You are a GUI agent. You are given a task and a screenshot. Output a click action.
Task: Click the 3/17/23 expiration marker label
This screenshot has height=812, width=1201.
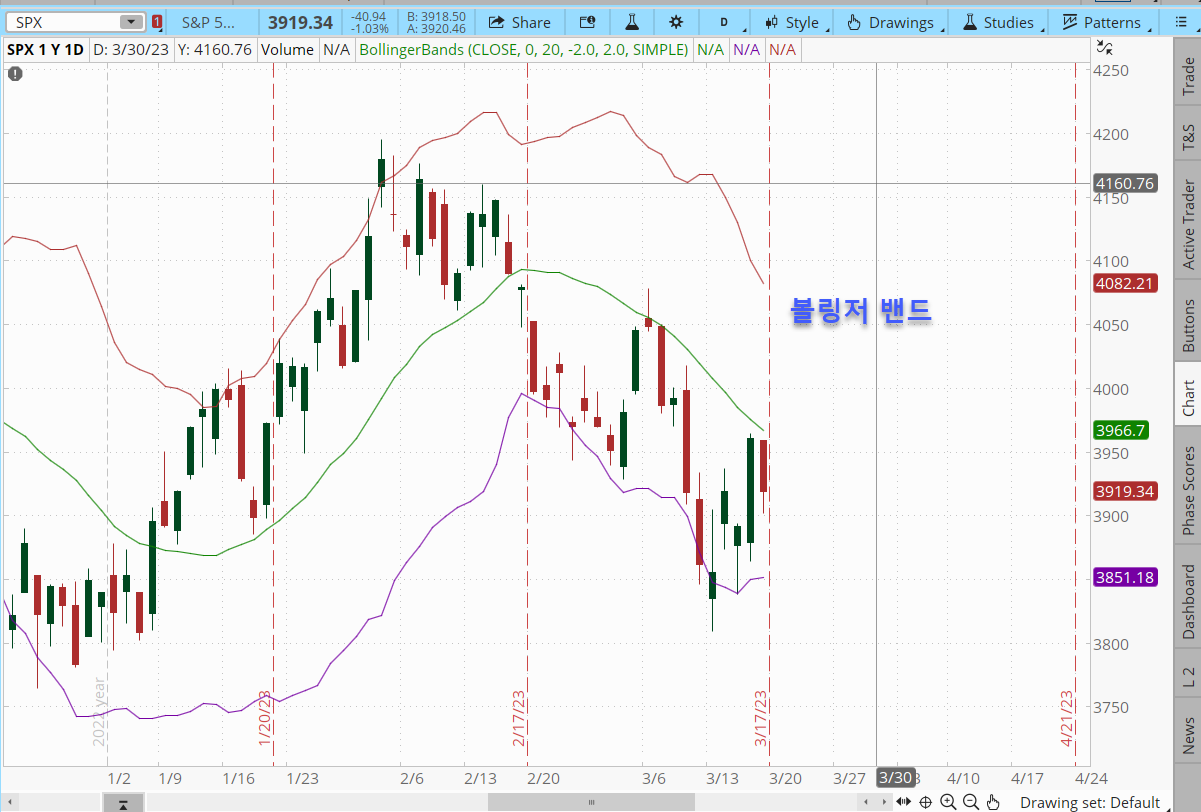click(x=760, y=718)
